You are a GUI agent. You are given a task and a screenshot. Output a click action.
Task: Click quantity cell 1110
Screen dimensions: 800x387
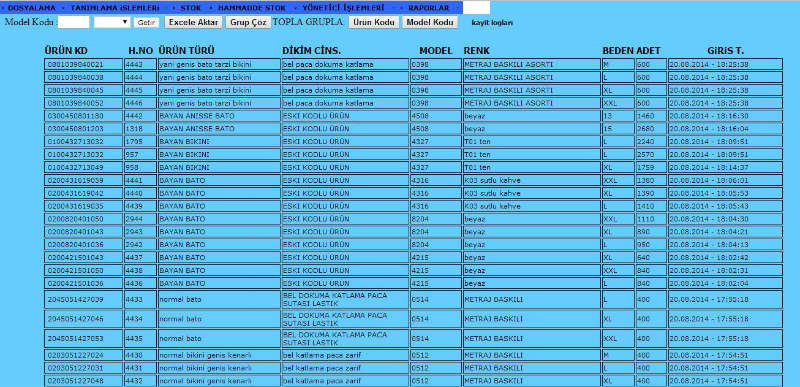pyautogui.click(x=651, y=219)
